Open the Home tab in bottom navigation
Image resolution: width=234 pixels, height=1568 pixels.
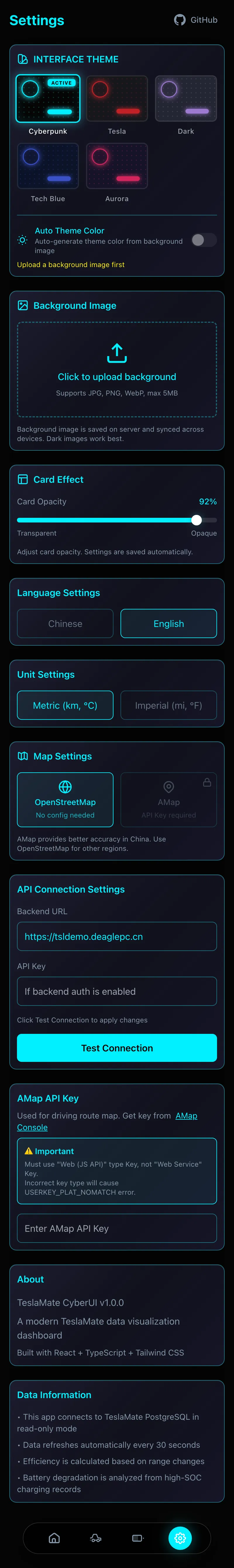[x=54, y=1538]
